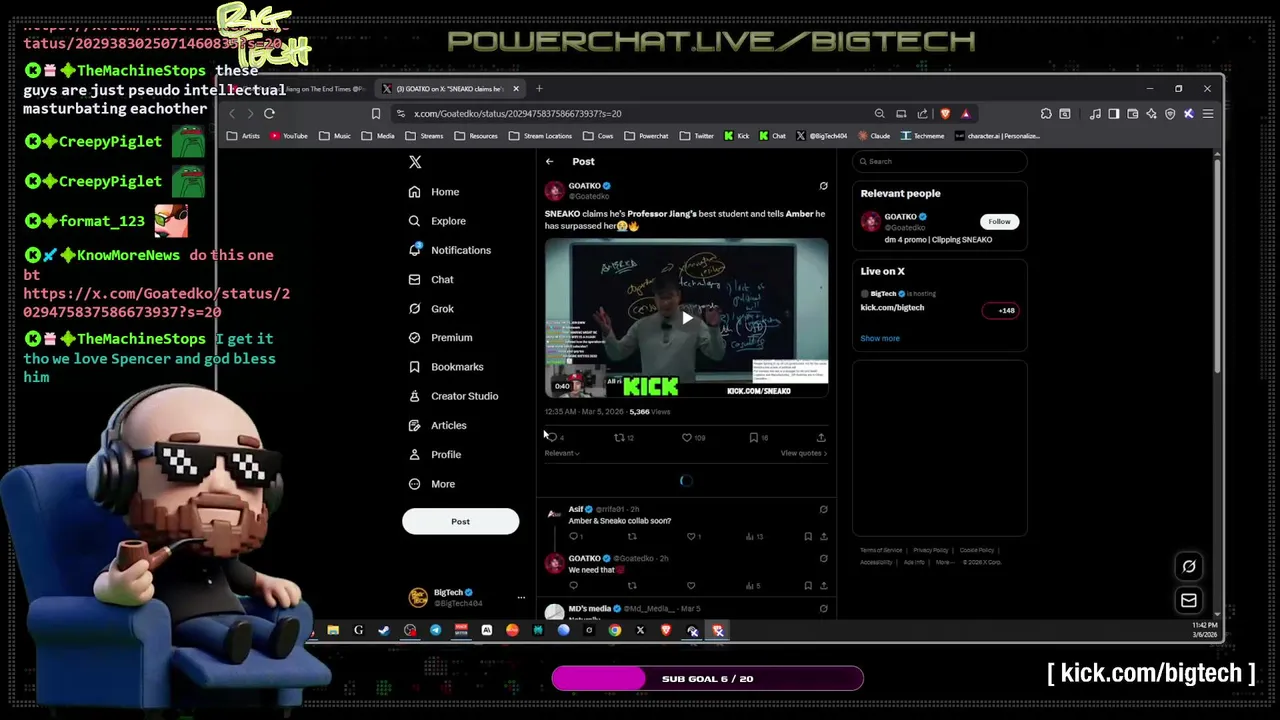Open the Artists bookmarks folder
This screenshot has height=720, width=1280.
click(x=244, y=136)
